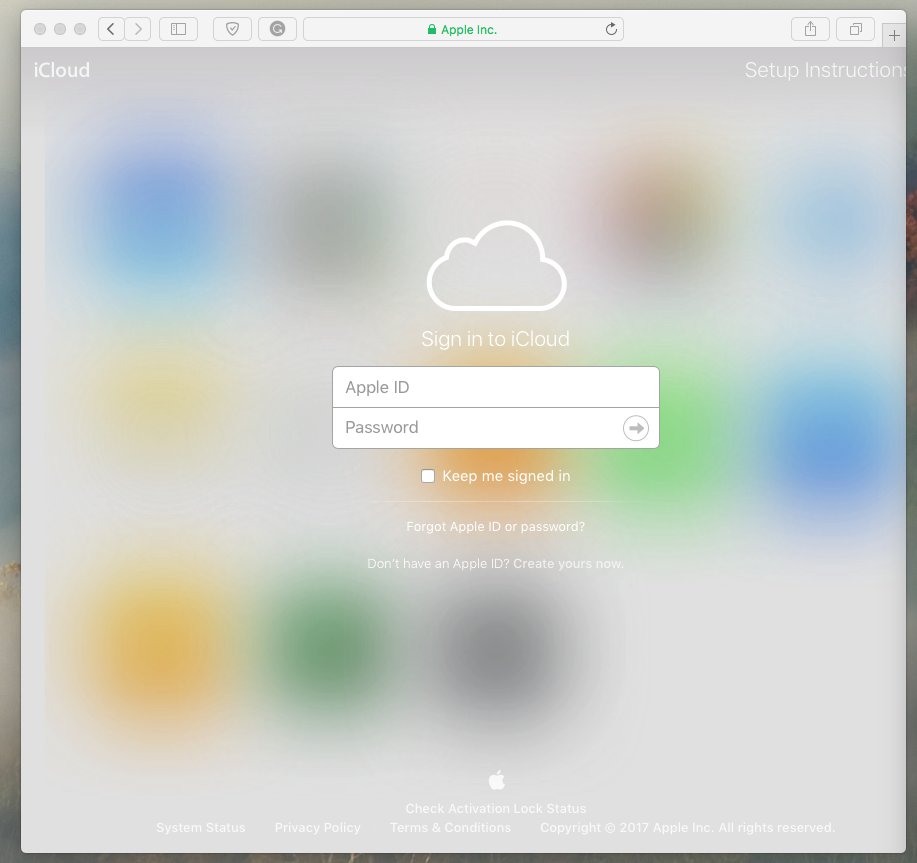Open Privacy Policy footer link
Image resolution: width=917 pixels, height=863 pixels.
coord(318,828)
